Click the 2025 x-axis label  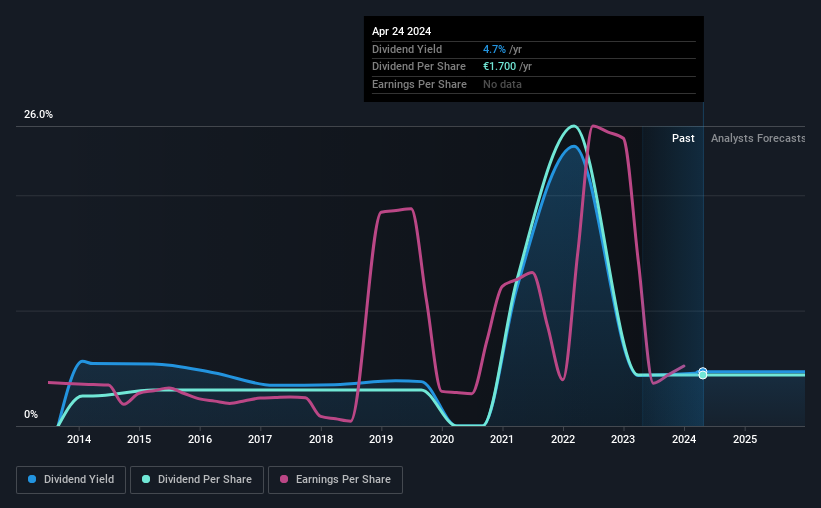pyautogui.click(x=745, y=439)
